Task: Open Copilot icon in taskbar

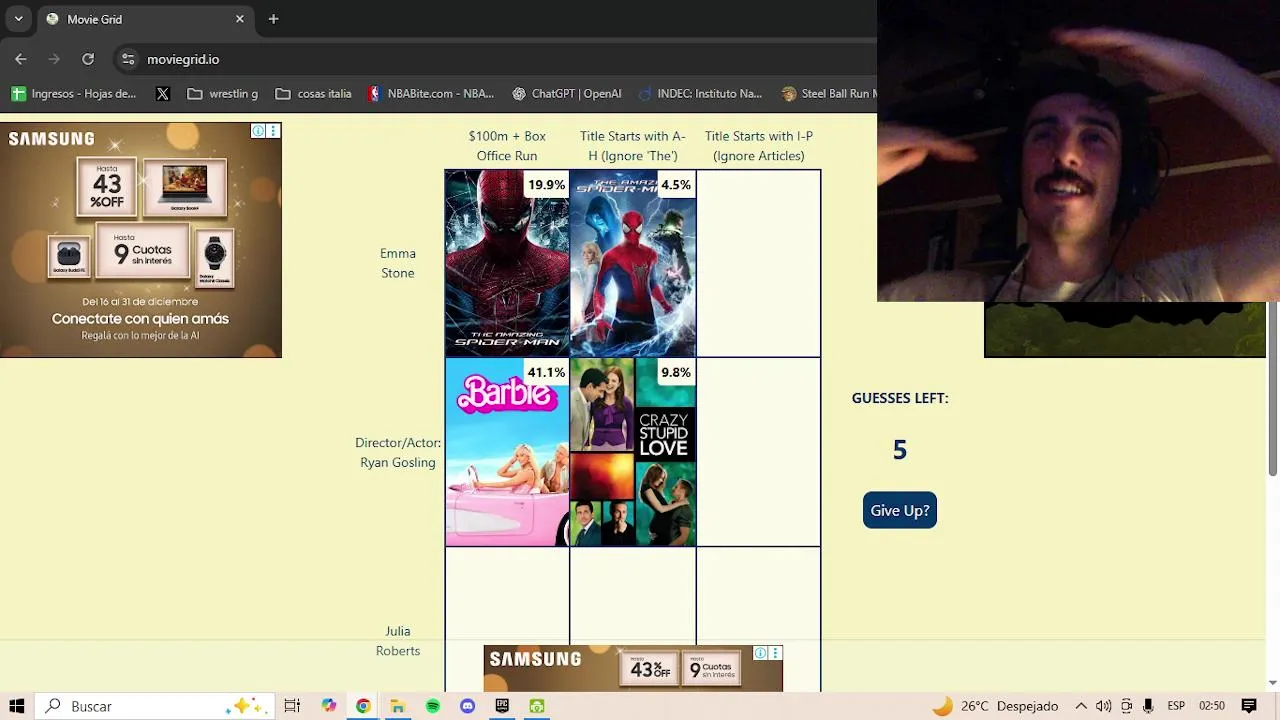Action: [x=328, y=706]
